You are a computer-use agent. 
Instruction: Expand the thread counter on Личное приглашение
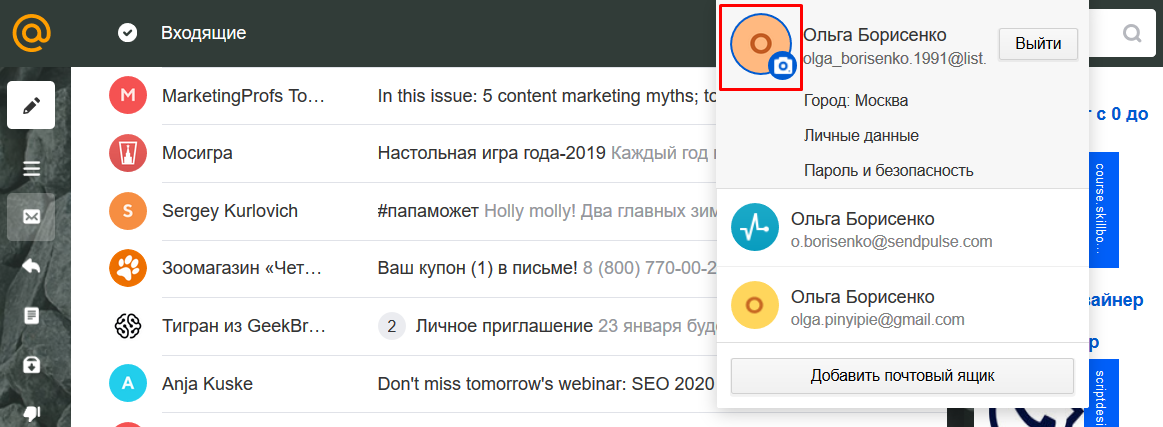391,325
